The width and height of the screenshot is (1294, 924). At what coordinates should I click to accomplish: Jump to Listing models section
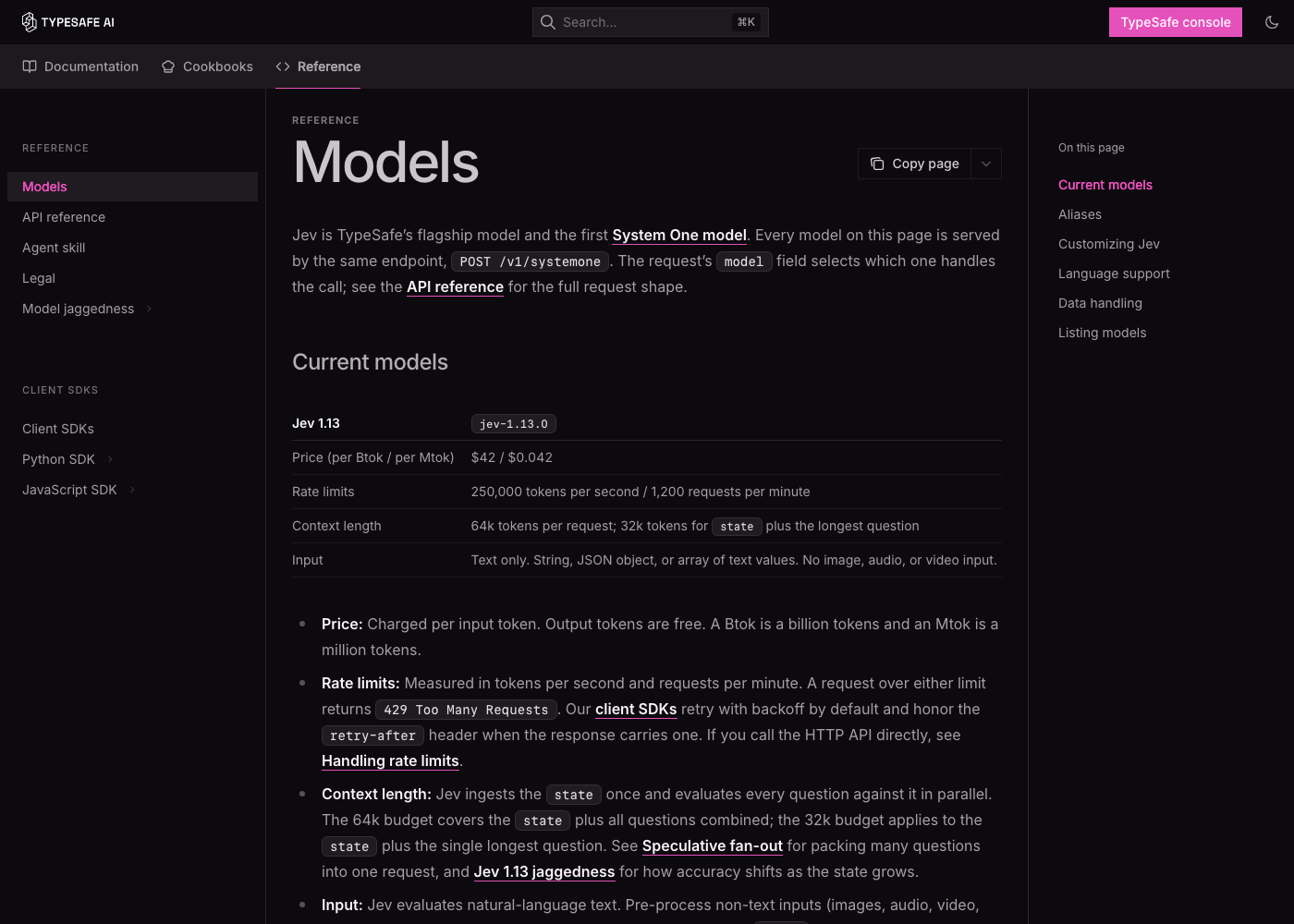click(1102, 333)
